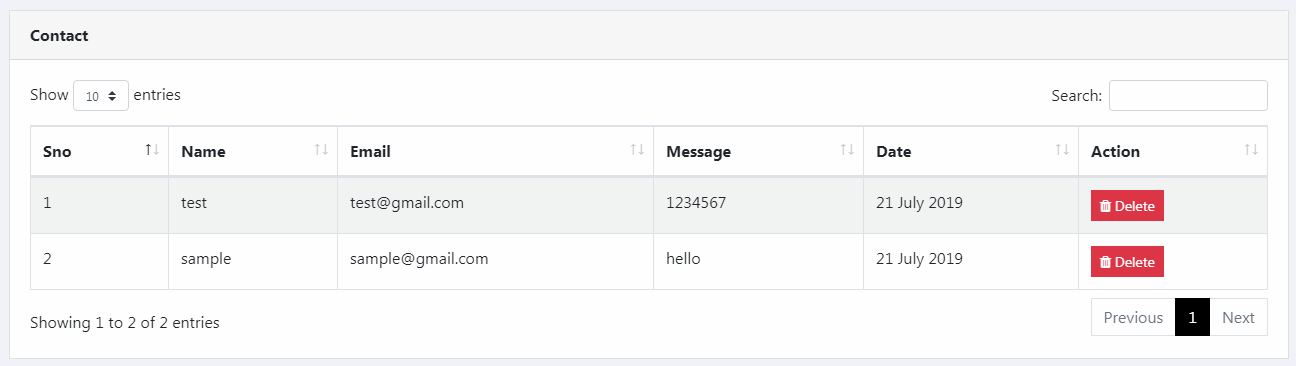
Task: Focus the Search input field
Action: point(1188,96)
